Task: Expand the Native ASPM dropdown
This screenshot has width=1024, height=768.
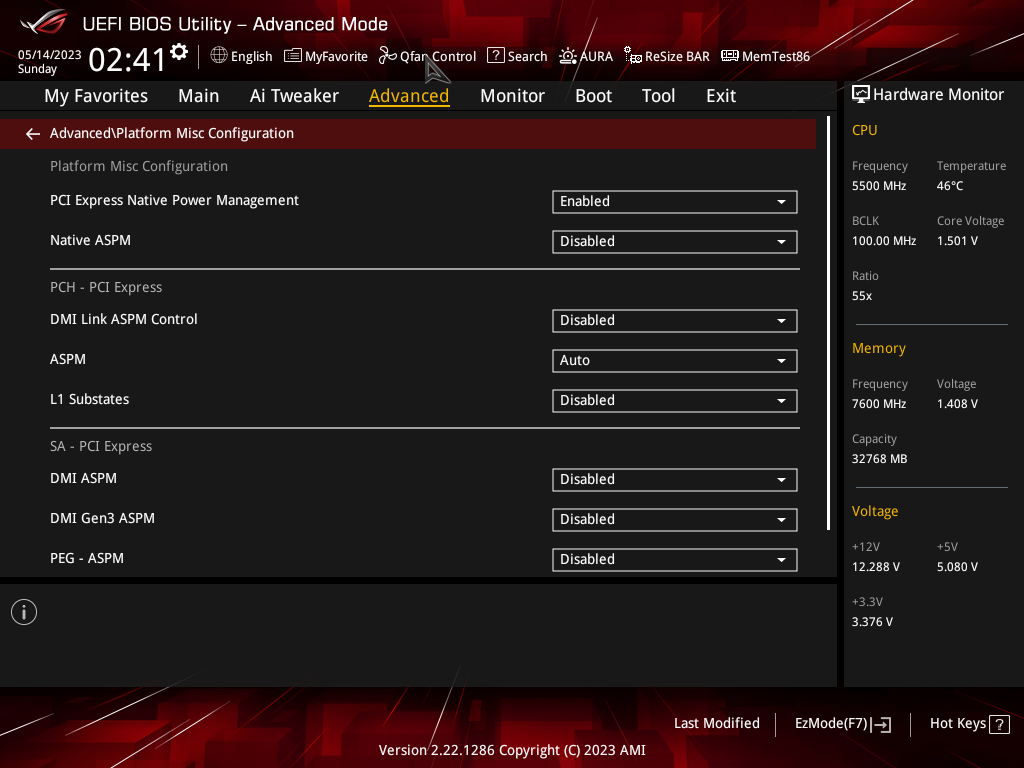Action: click(675, 242)
